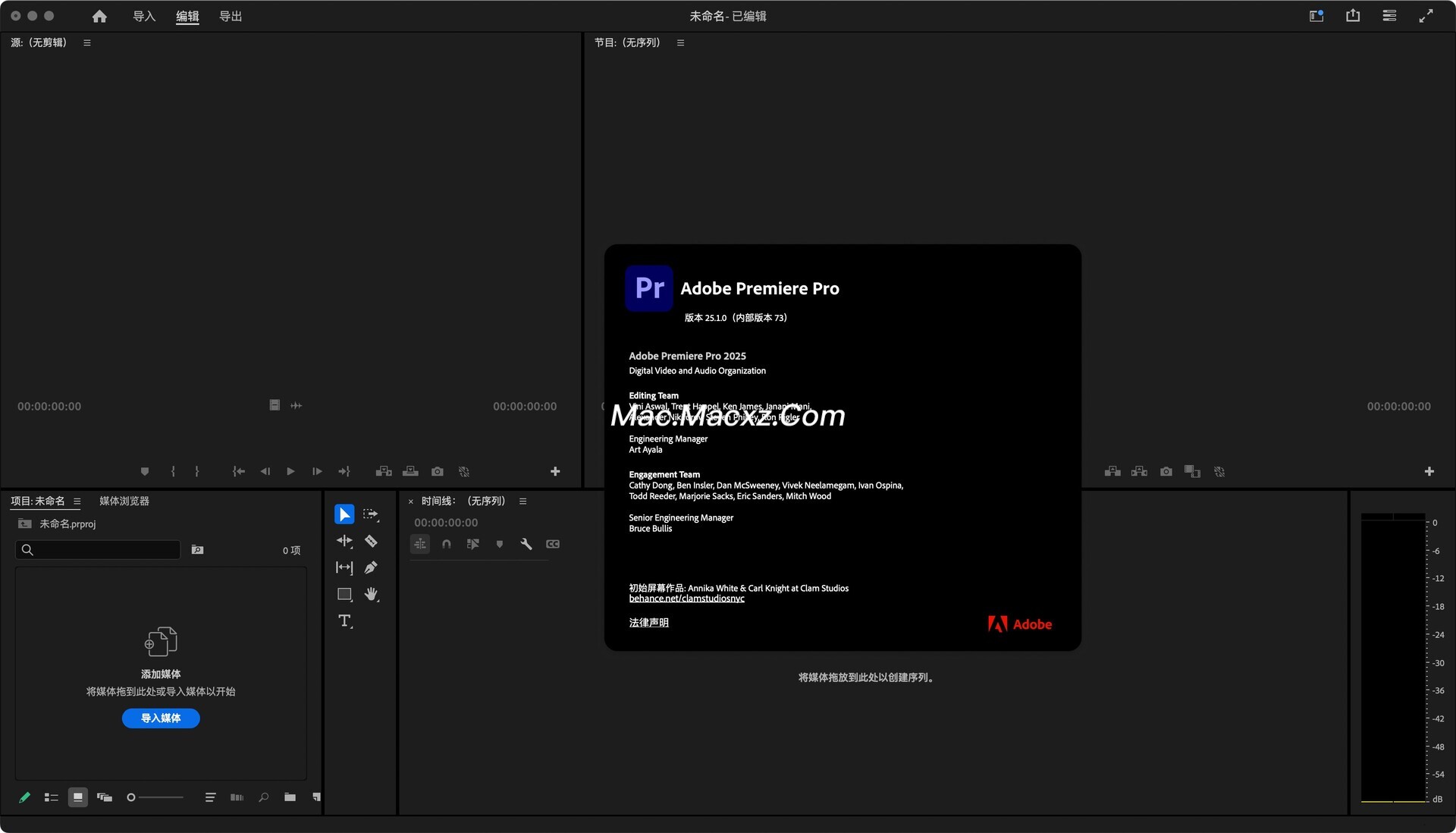Click the Adobe Premiere Pro Pr logo
Image resolution: width=1456 pixels, height=833 pixels.
649,288
